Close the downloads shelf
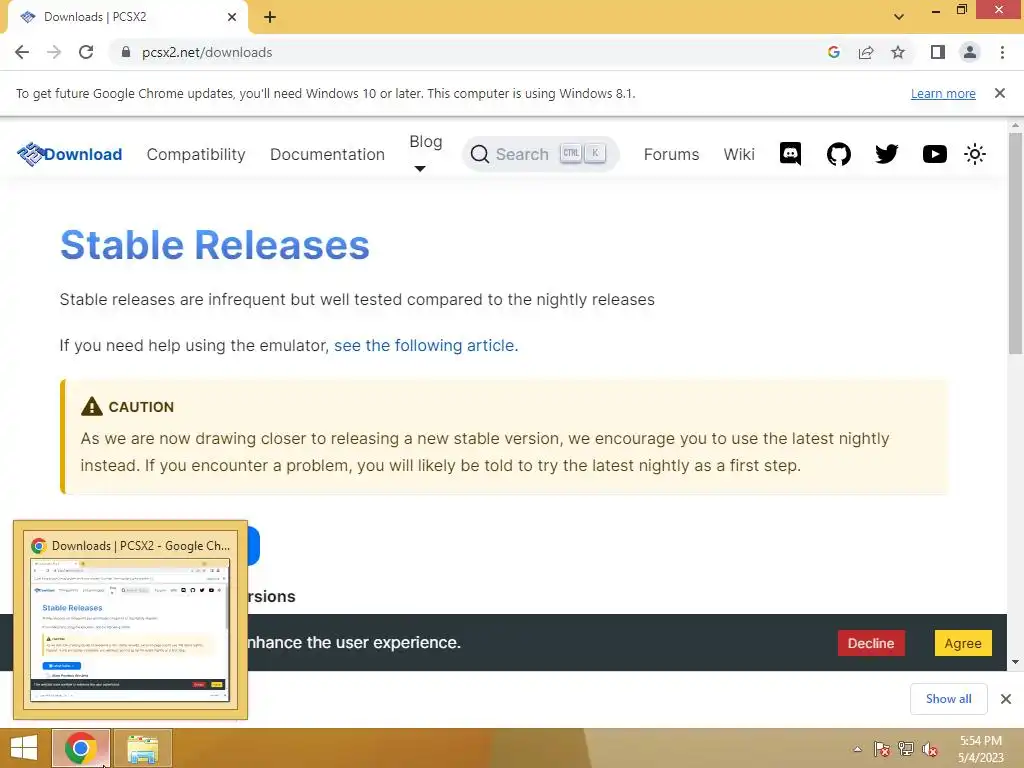The width and height of the screenshot is (1024, 768). [1006, 699]
